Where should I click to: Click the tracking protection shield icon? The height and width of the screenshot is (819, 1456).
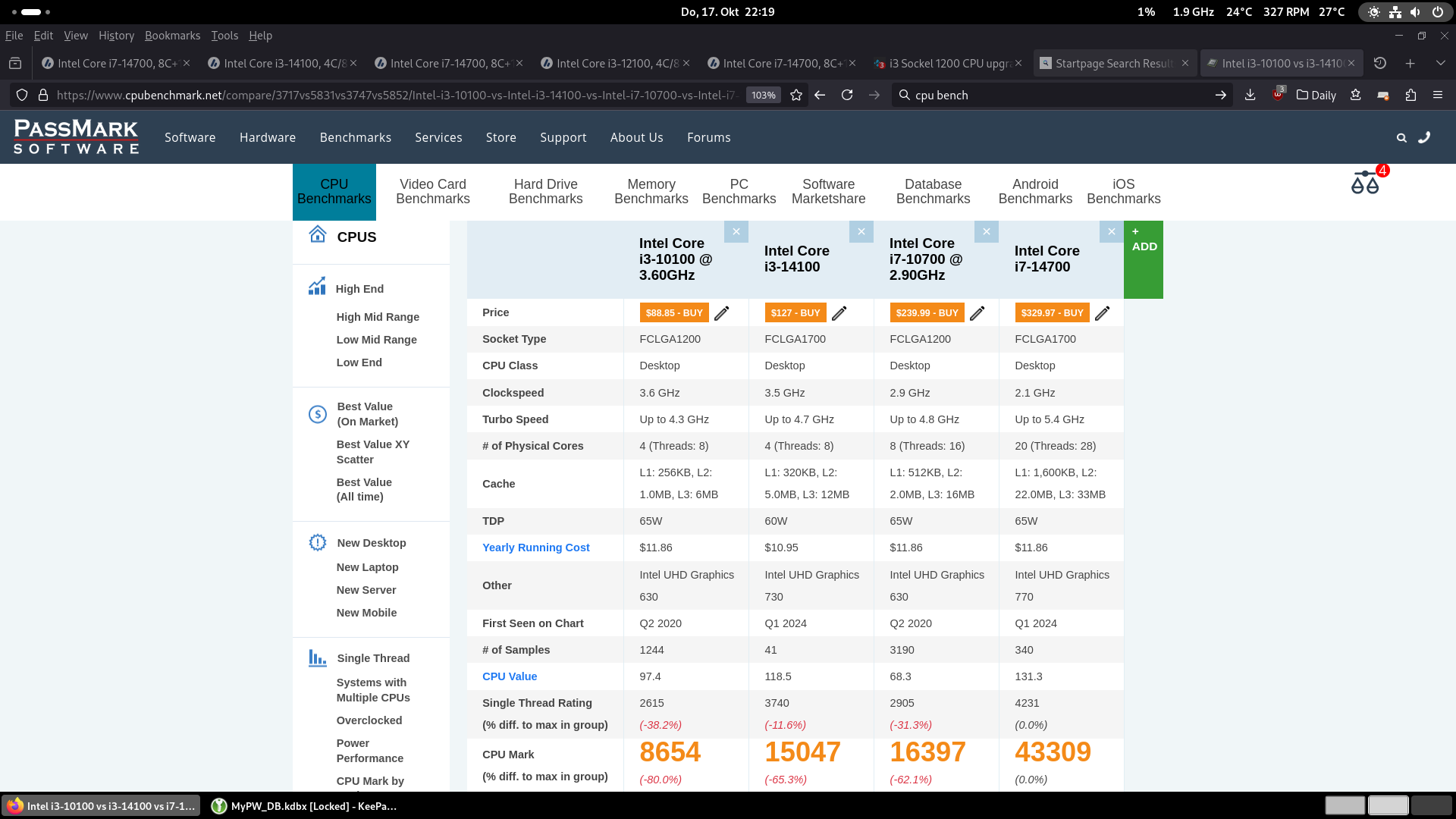22,95
